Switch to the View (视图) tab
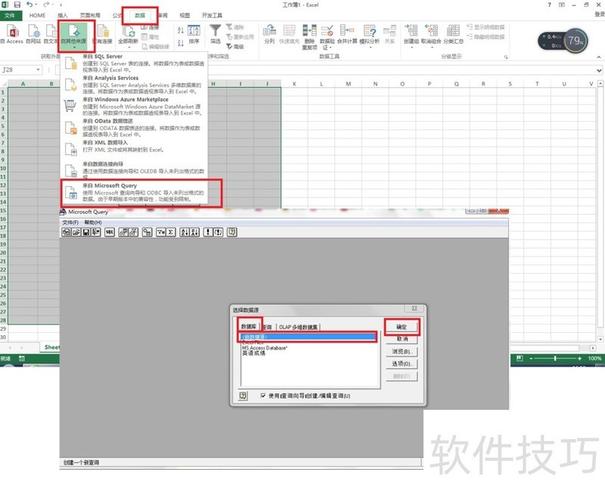Viewport: 605px width, 500px height. coord(185,15)
